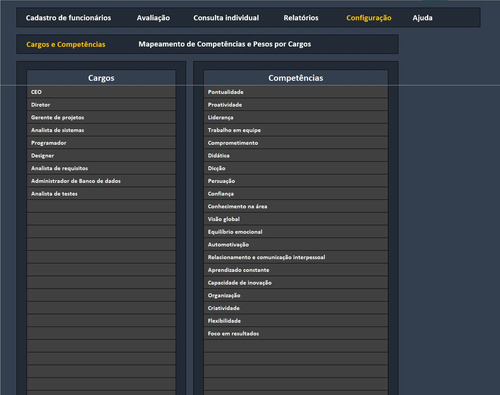Select Administrador de Banco de dados row

click(x=101, y=181)
